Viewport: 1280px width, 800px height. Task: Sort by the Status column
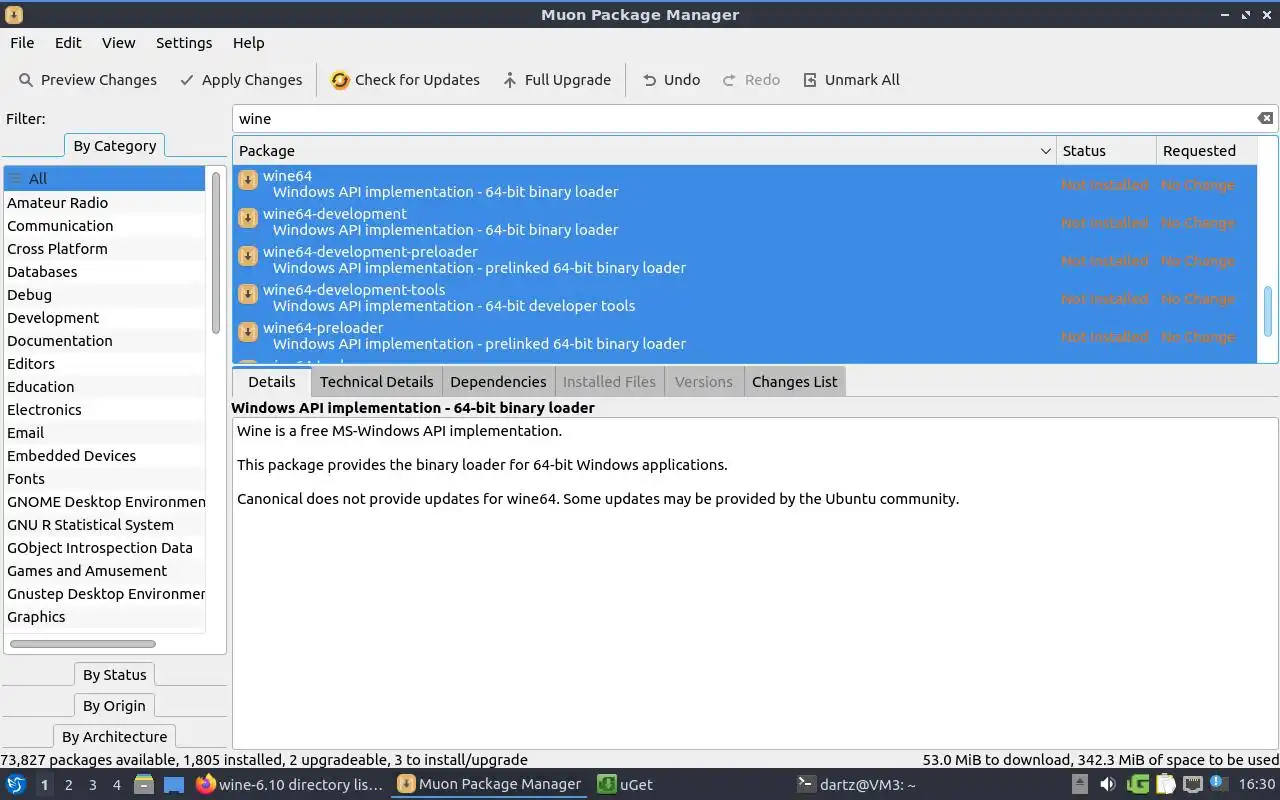(1106, 151)
